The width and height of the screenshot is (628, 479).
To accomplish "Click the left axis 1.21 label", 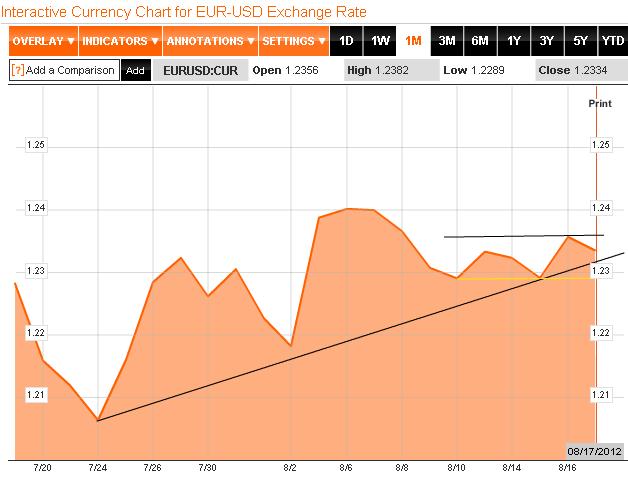I will tap(36, 395).
